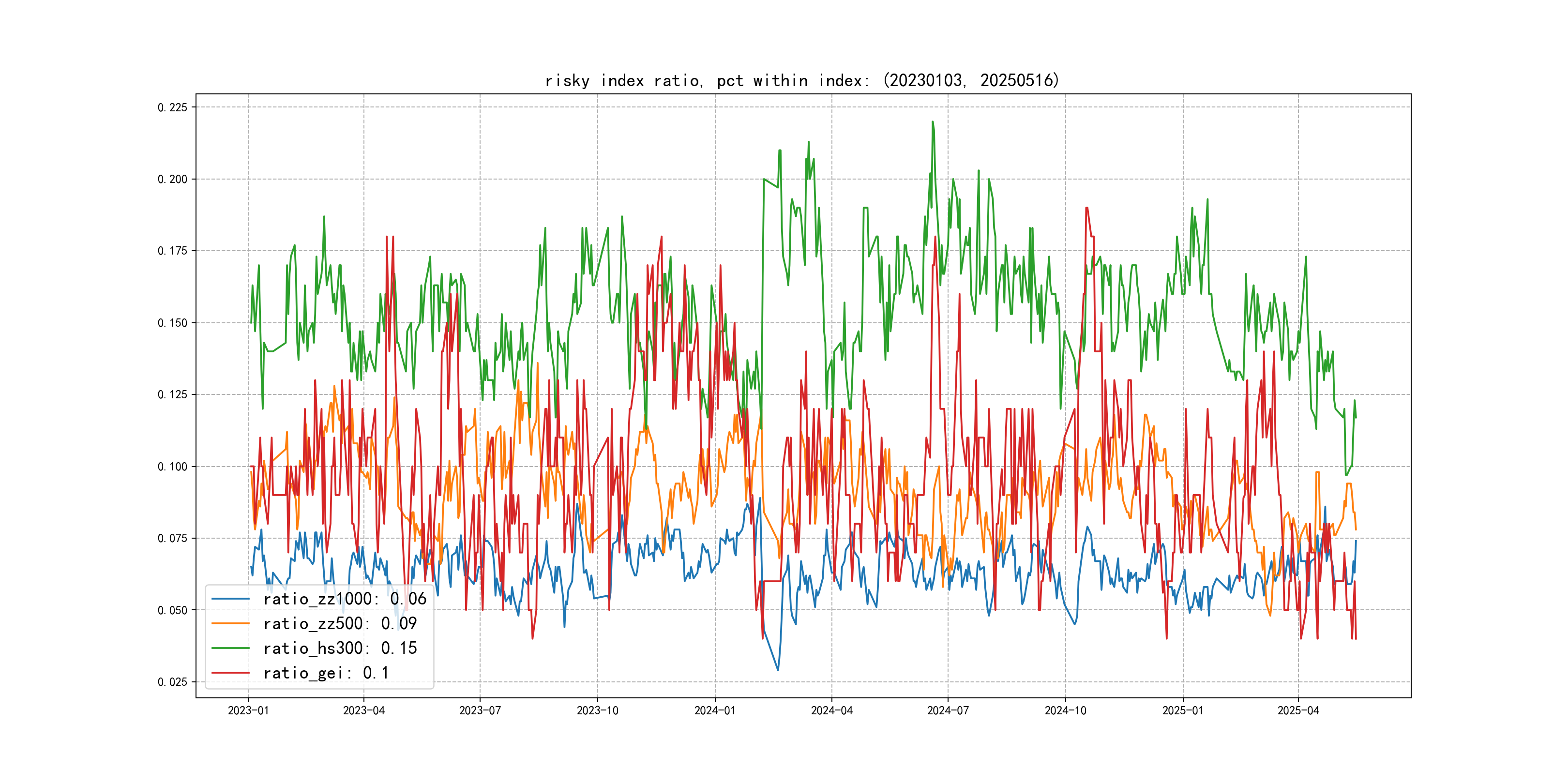Click the green ratio_hs300 legend line

pos(230,648)
